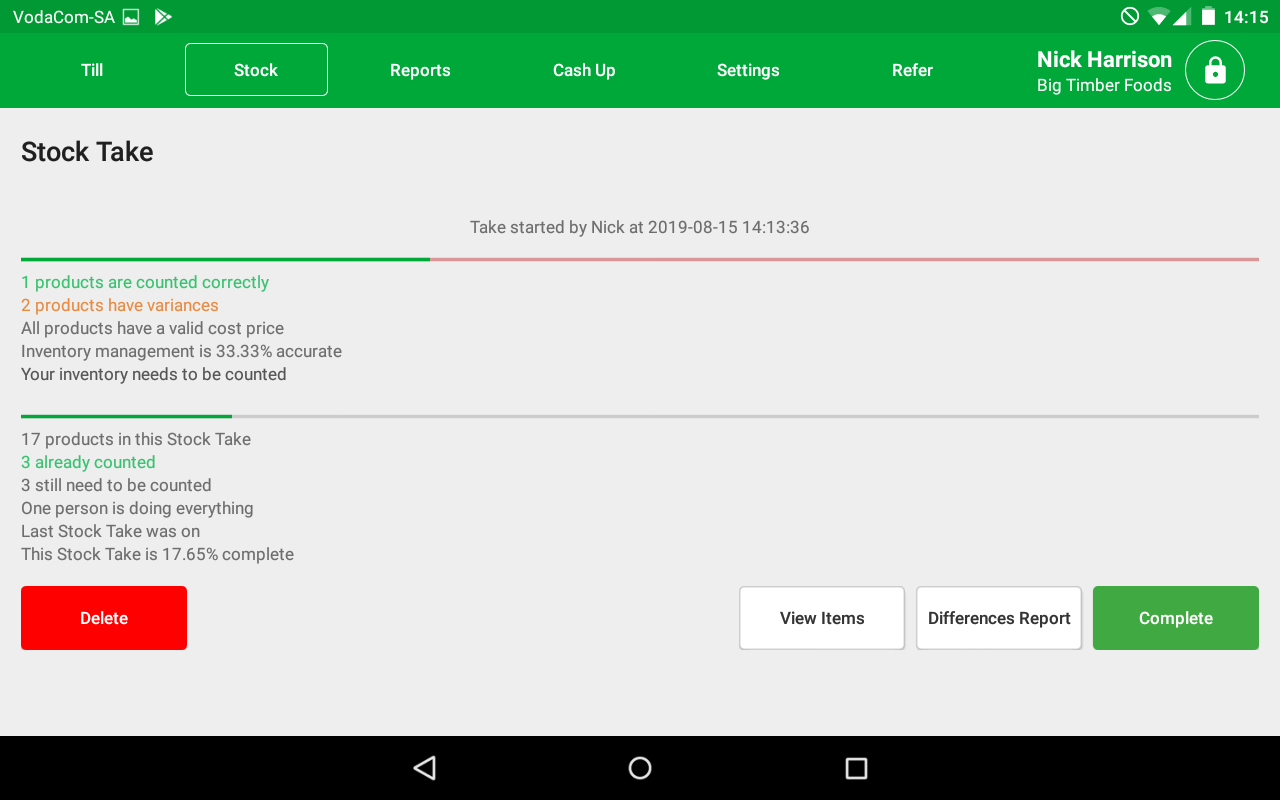This screenshot has height=800, width=1280.
Task: Open the Till tab
Action: pos(92,70)
